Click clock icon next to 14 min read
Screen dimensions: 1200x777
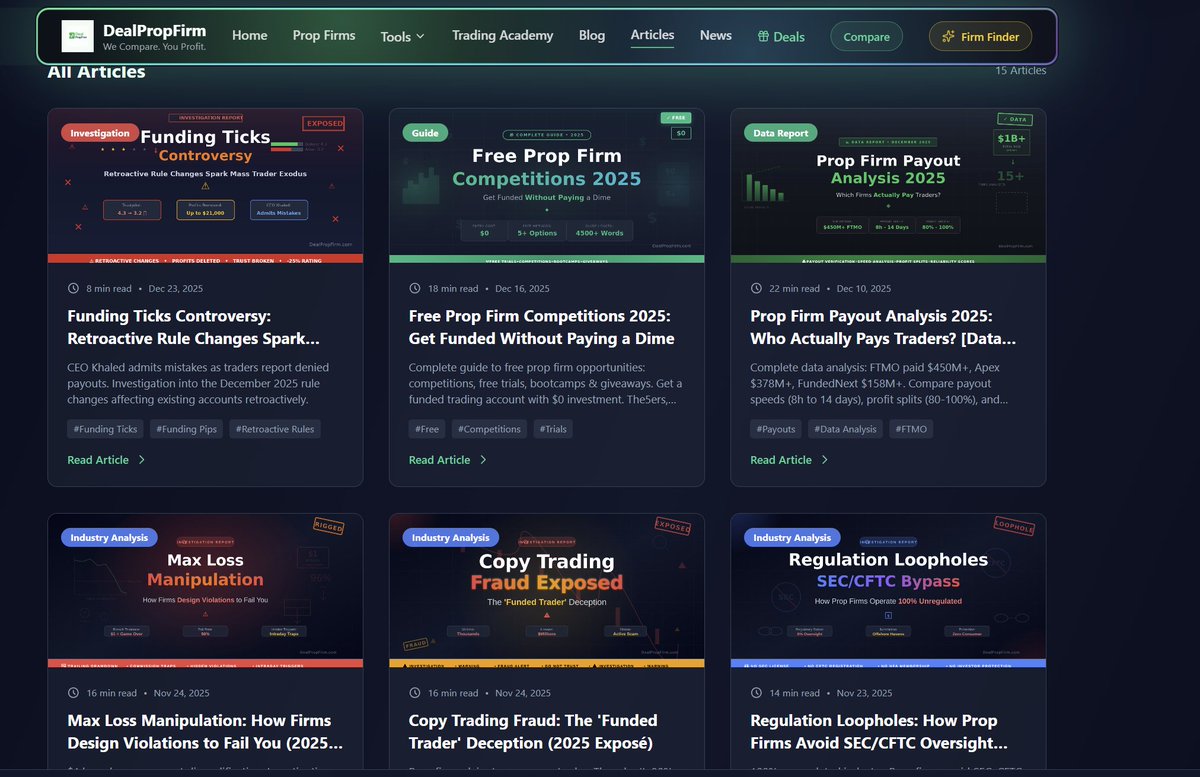756,692
